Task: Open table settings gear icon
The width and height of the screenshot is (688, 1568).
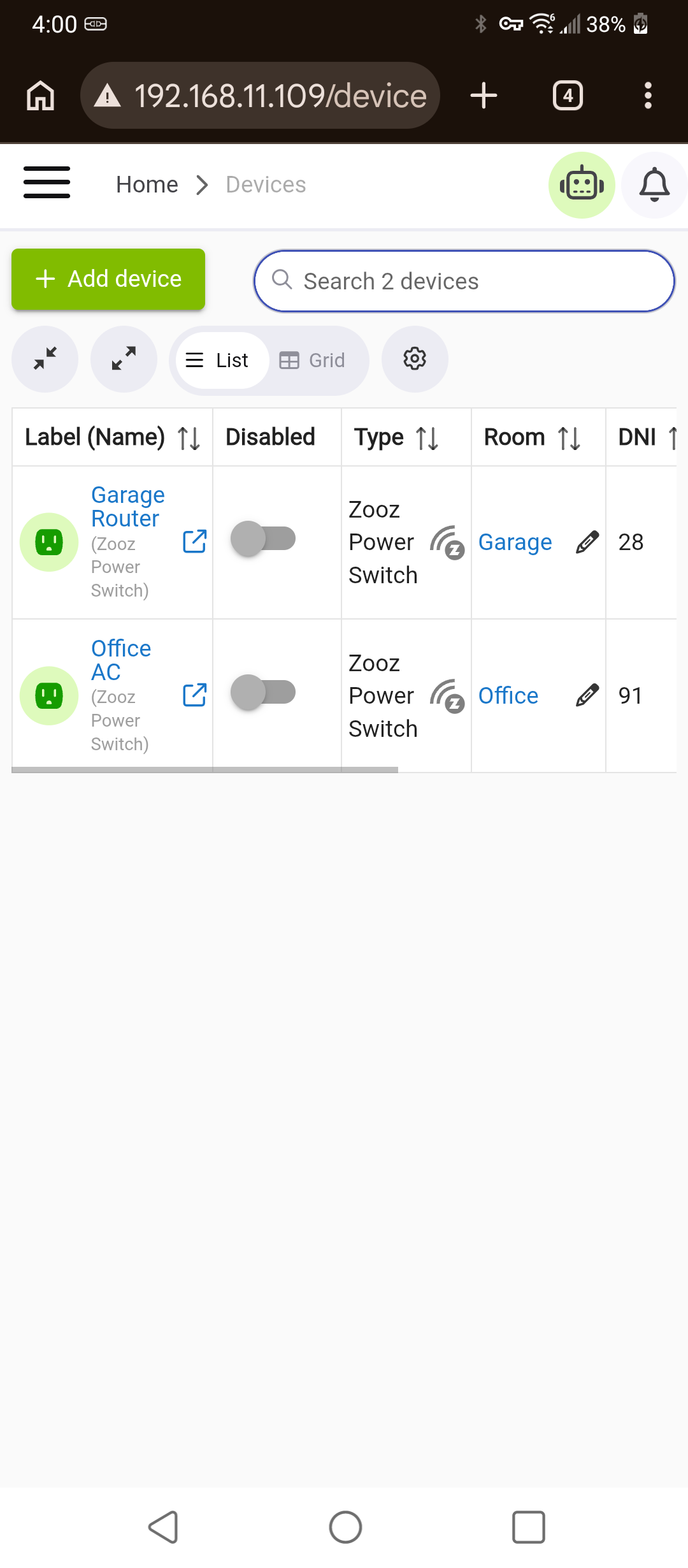Action: pyautogui.click(x=415, y=359)
